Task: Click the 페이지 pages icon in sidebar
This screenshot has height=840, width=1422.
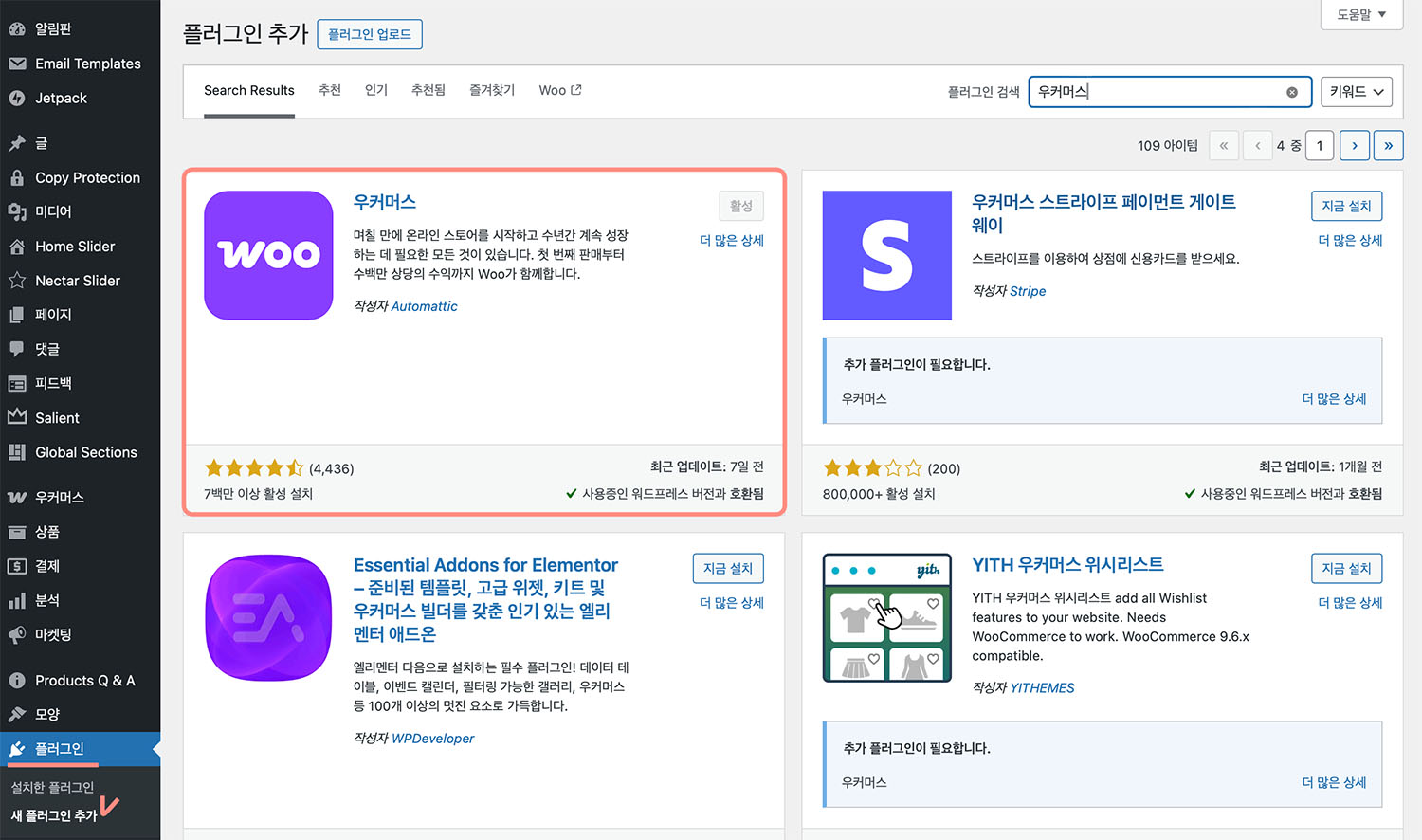Action: (x=17, y=315)
